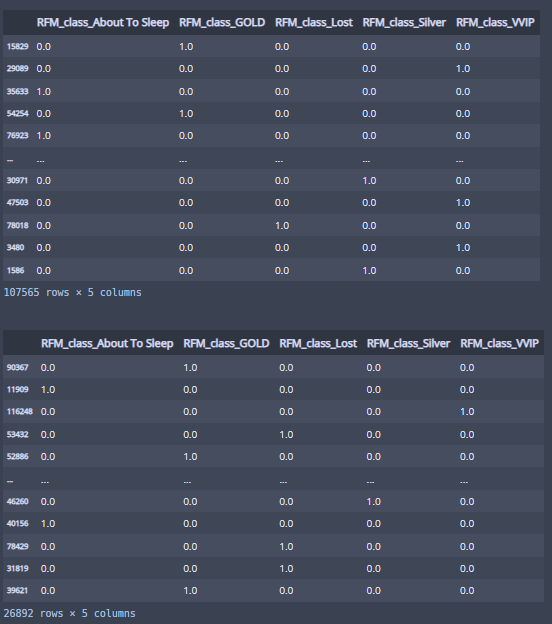Image resolution: width=552 pixels, height=624 pixels.
Task: Click the 1.0 VVIP value in row 116248
Action: tap(467, 411)
